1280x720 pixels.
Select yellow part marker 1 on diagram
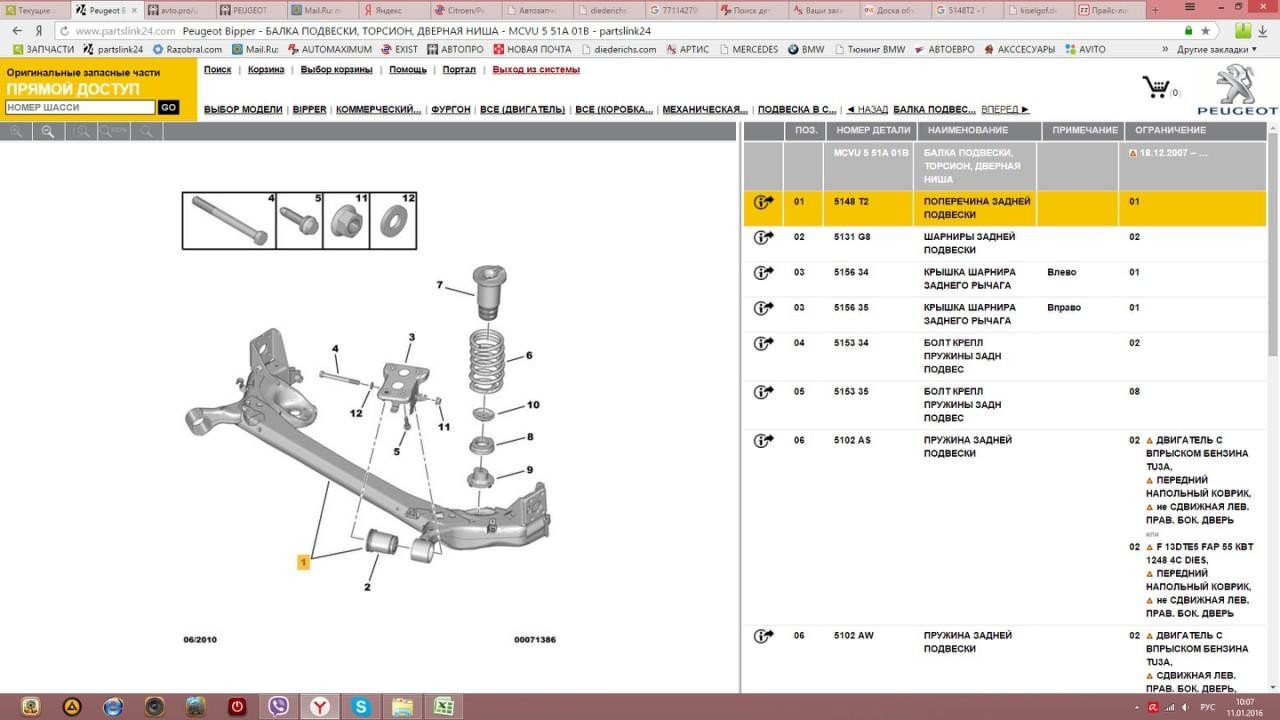coord(303,563)
